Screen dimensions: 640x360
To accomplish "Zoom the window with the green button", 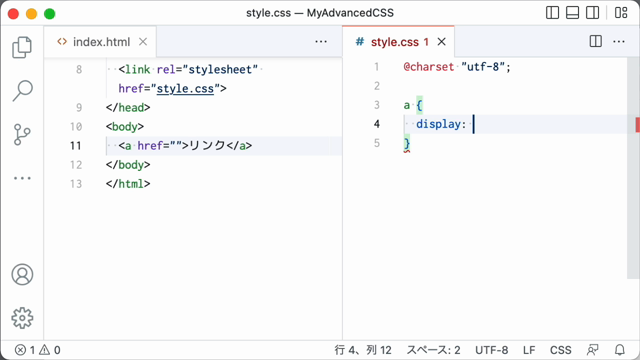I will point(49,13).
